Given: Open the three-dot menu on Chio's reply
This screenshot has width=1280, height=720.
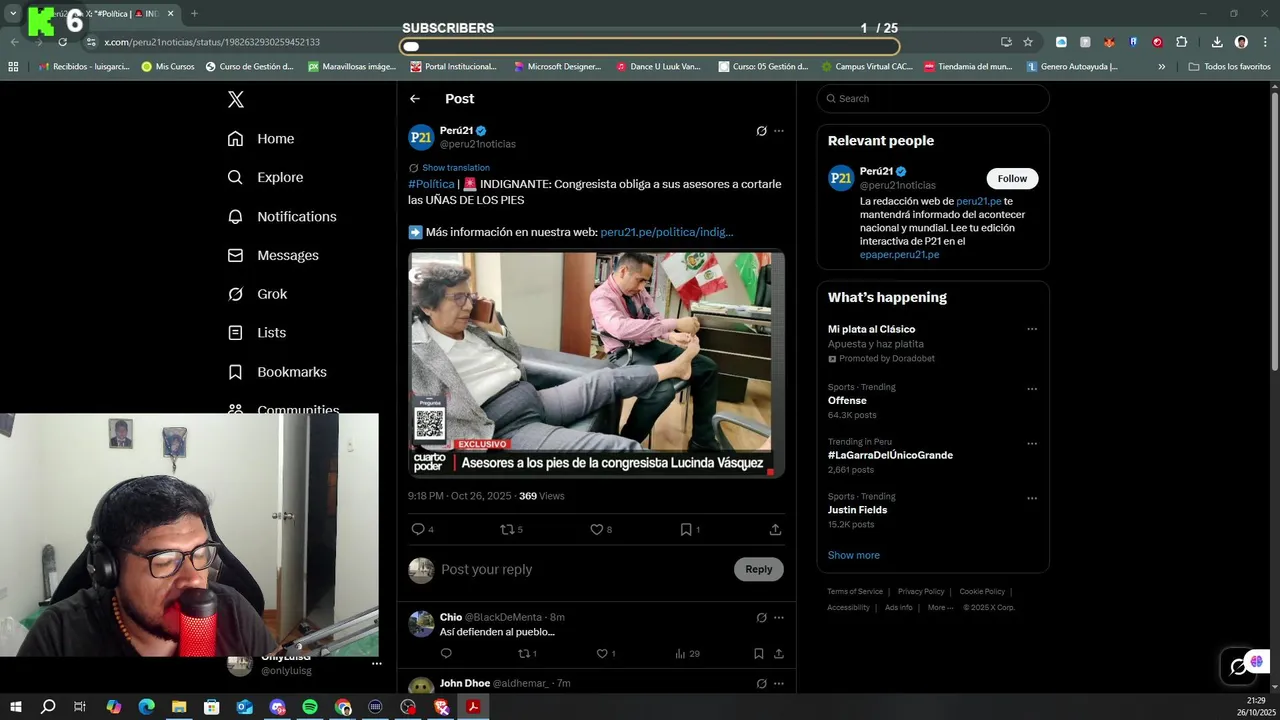Looking at the screenshot, I should [779, 618].
